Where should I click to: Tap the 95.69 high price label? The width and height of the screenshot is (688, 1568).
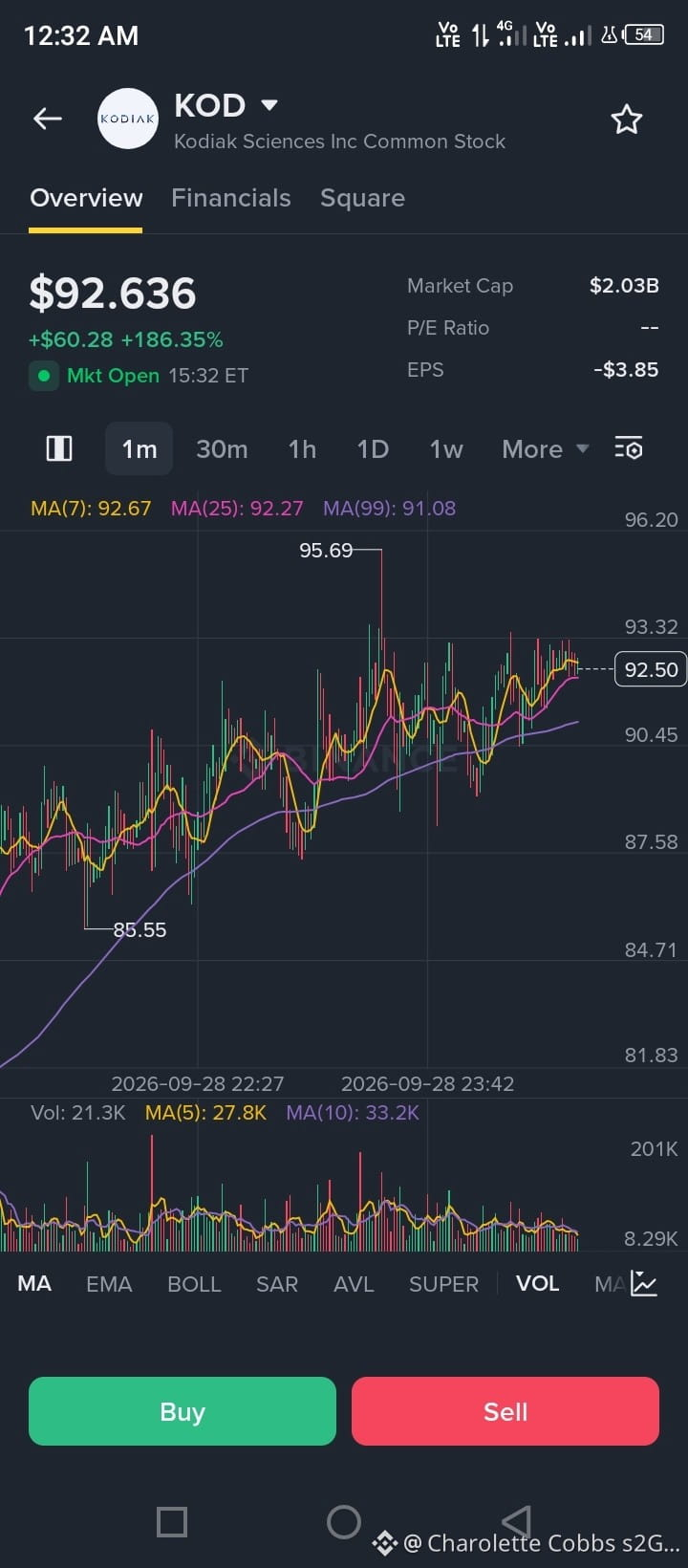(x=326, y=550)
